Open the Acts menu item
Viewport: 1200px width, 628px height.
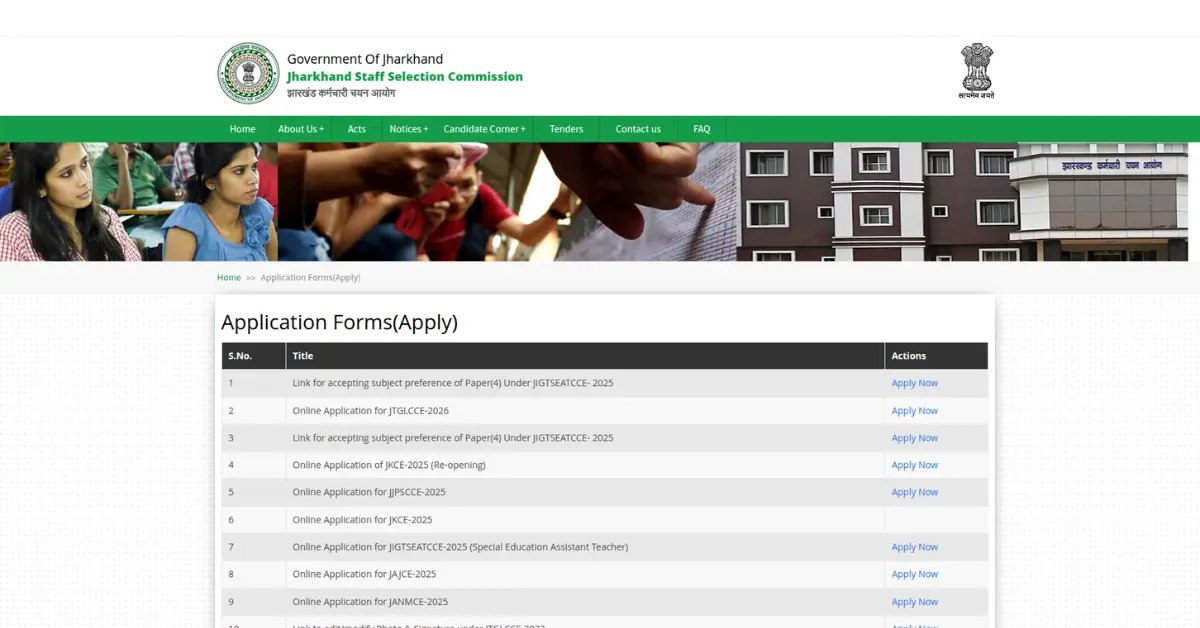(357, 129)
